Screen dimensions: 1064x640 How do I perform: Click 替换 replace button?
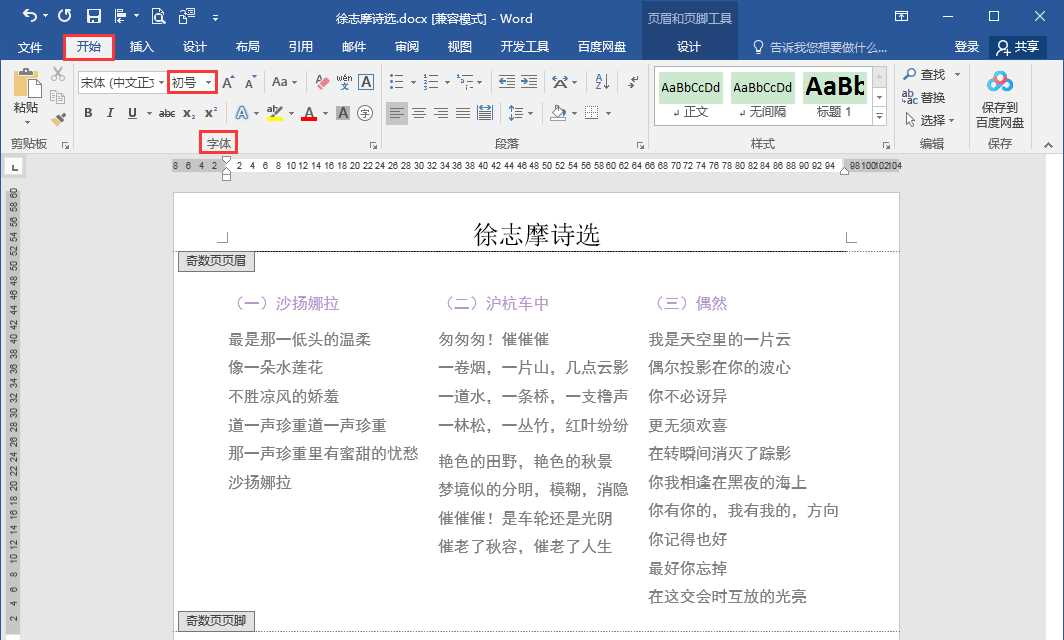[x=924, y=97]
